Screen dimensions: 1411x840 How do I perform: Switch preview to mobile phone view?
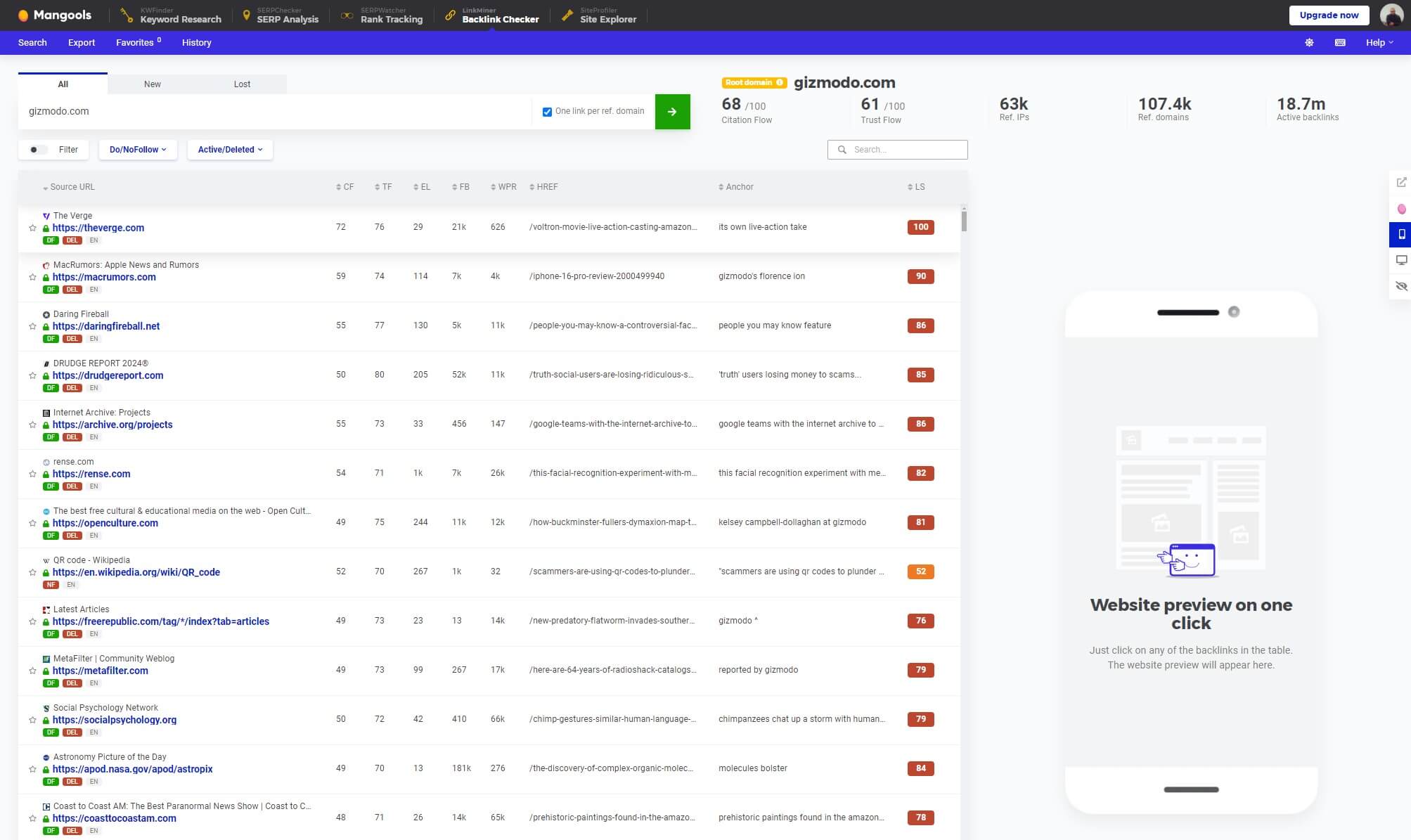[x=1400, y=235]
